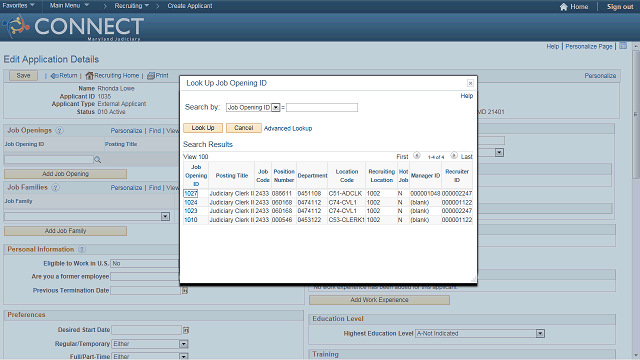Open Highest Education Level dropdown
Image resolution: width=640 pixels, height=360 pixels.
pyautogui.click(x=540, y=333)
